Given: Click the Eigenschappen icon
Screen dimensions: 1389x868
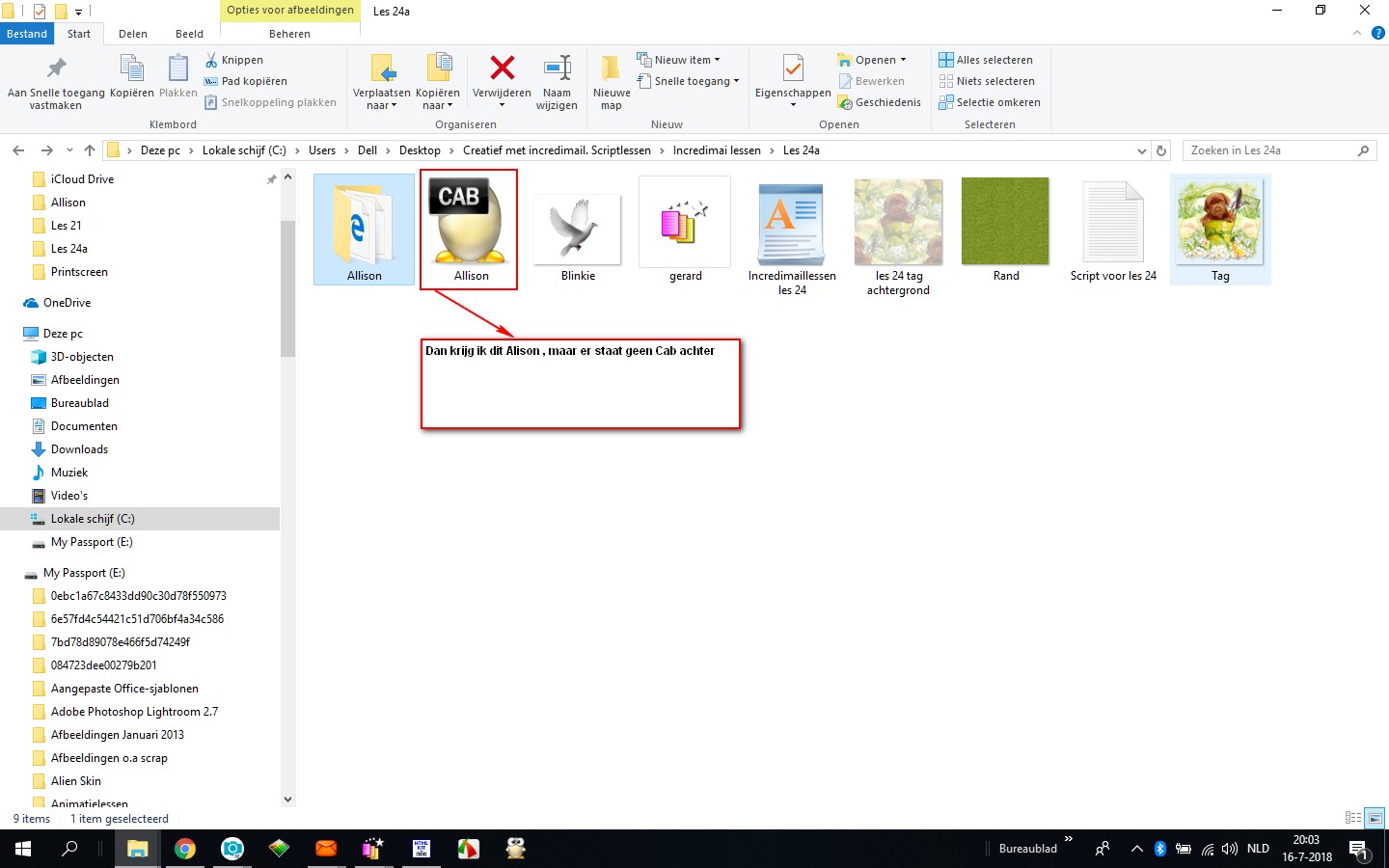Looking at the screenshot, I should [x=793, y=68].
